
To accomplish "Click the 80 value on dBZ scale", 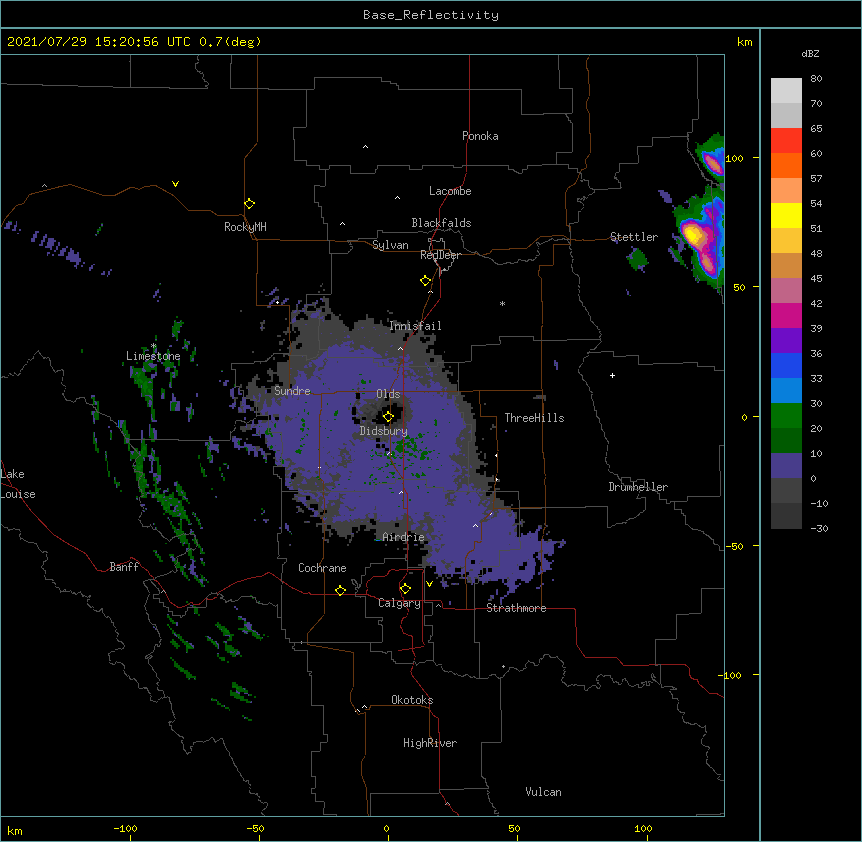I will tap(816, 79).
